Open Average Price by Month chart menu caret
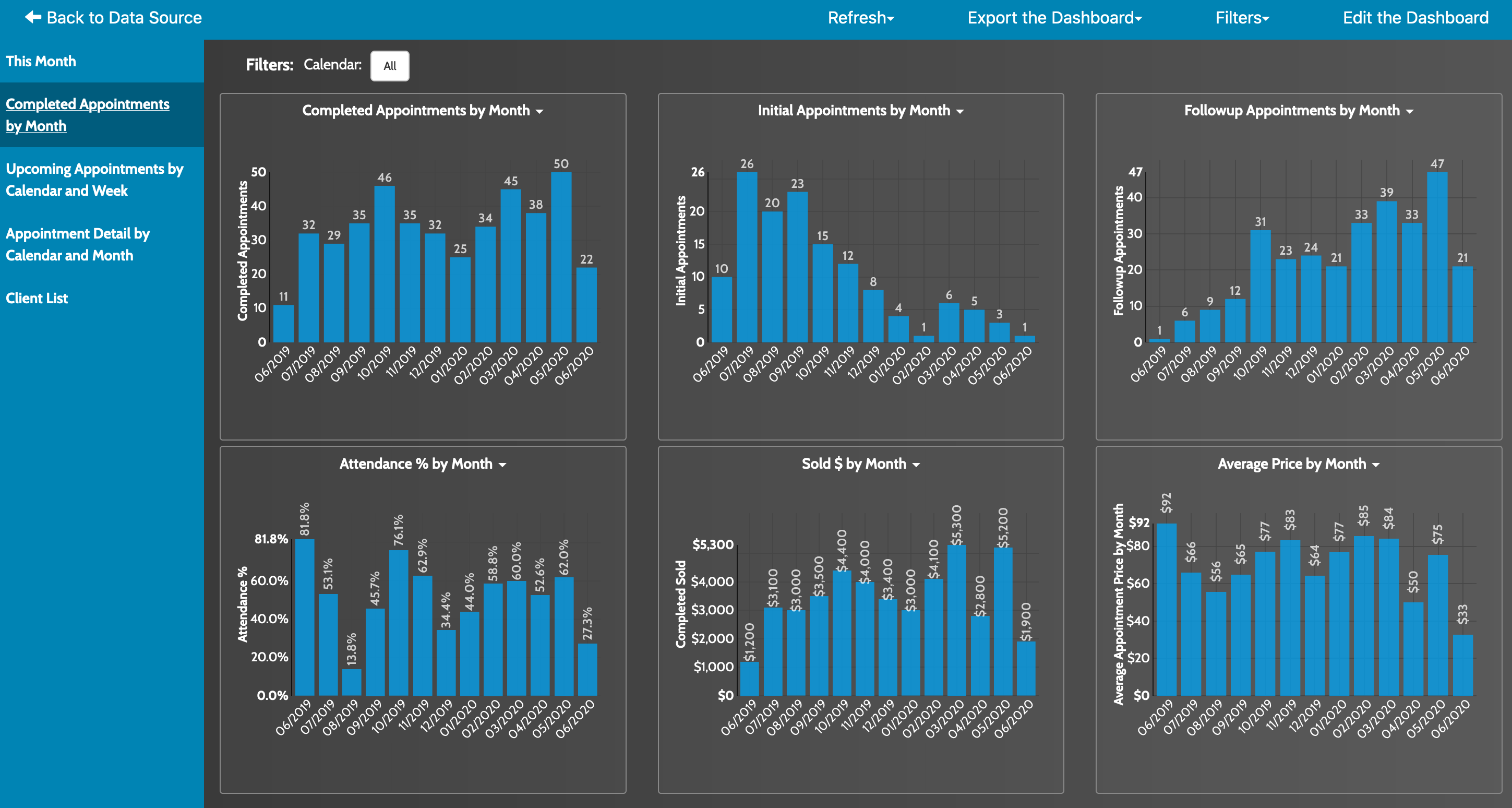1512x808 pixels. click(1375, 465)
